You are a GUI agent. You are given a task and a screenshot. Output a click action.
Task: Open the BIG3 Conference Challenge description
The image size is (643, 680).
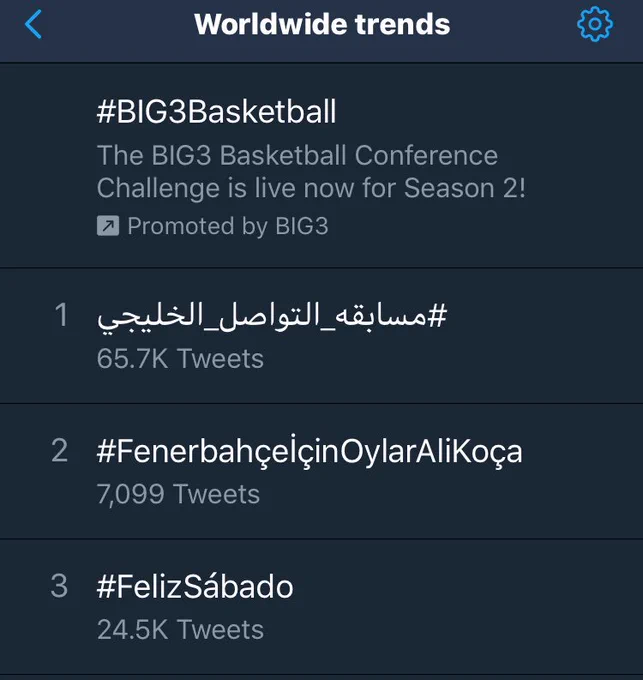pos(311,172)
